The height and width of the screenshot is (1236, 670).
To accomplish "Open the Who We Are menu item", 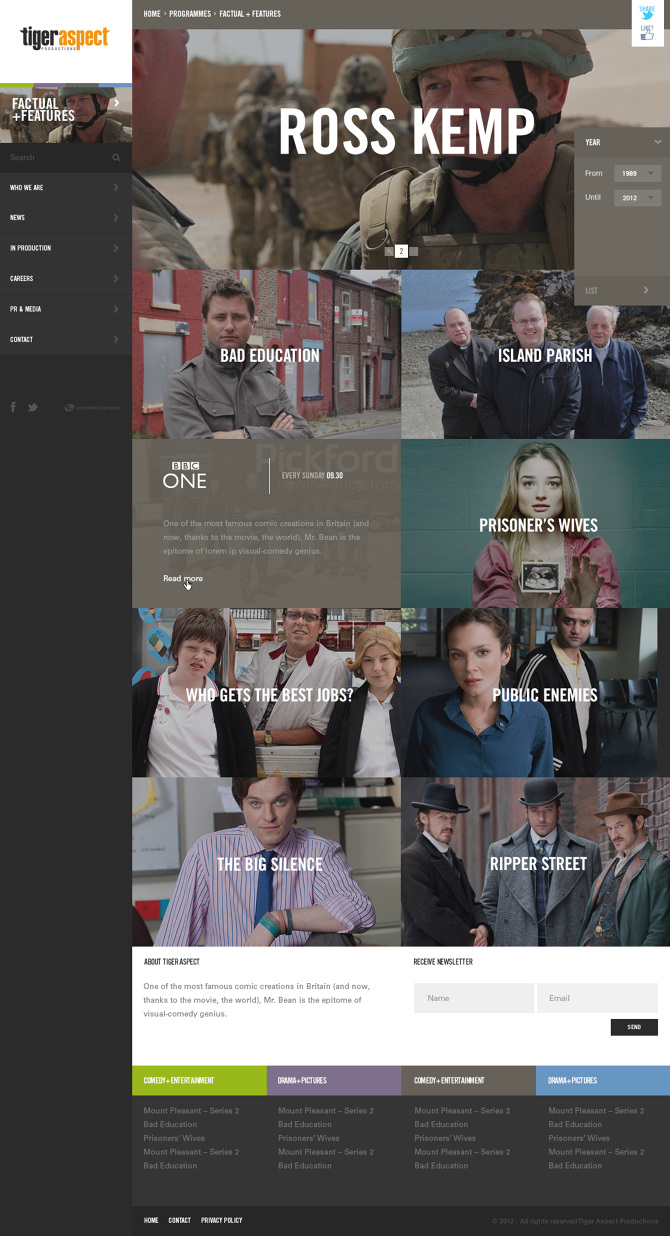I will (65, 188).
